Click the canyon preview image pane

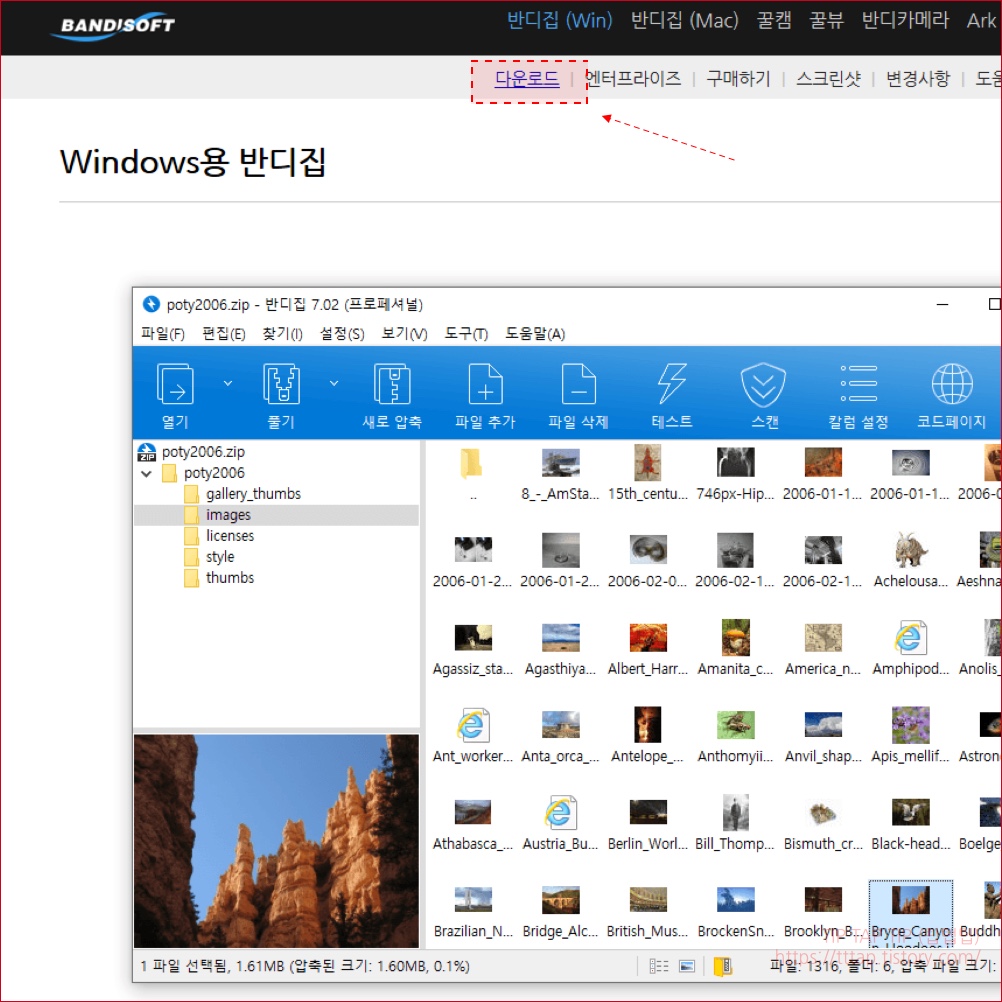276,841
